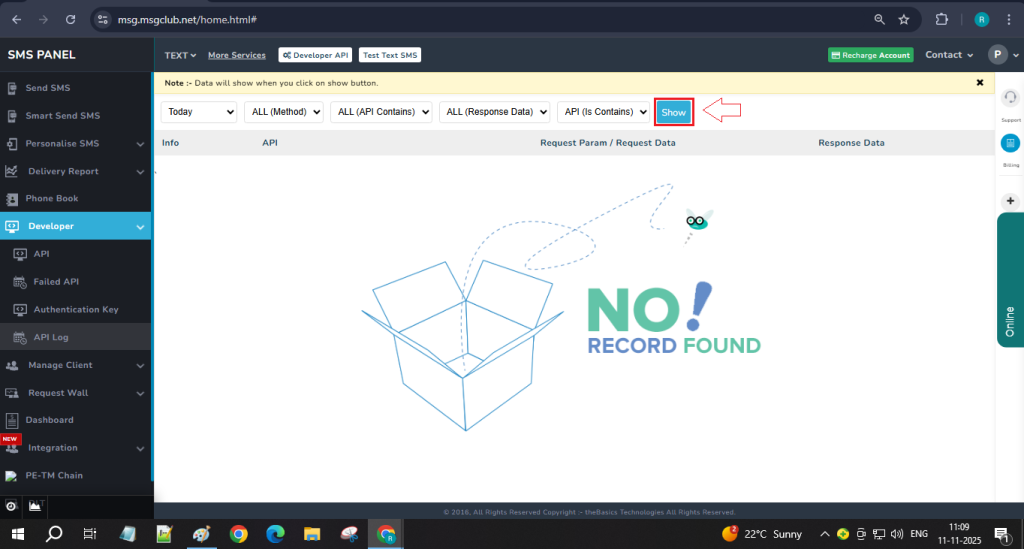Reload the page using the refresh icon
1024x549 pixels.
[x=69, y=19]
